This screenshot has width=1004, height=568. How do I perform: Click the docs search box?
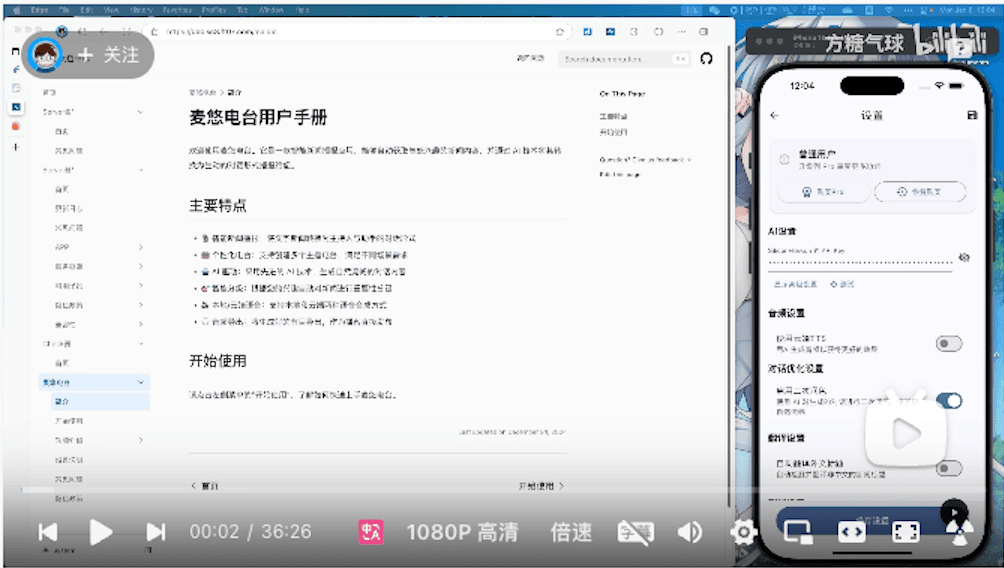point(624,59)
